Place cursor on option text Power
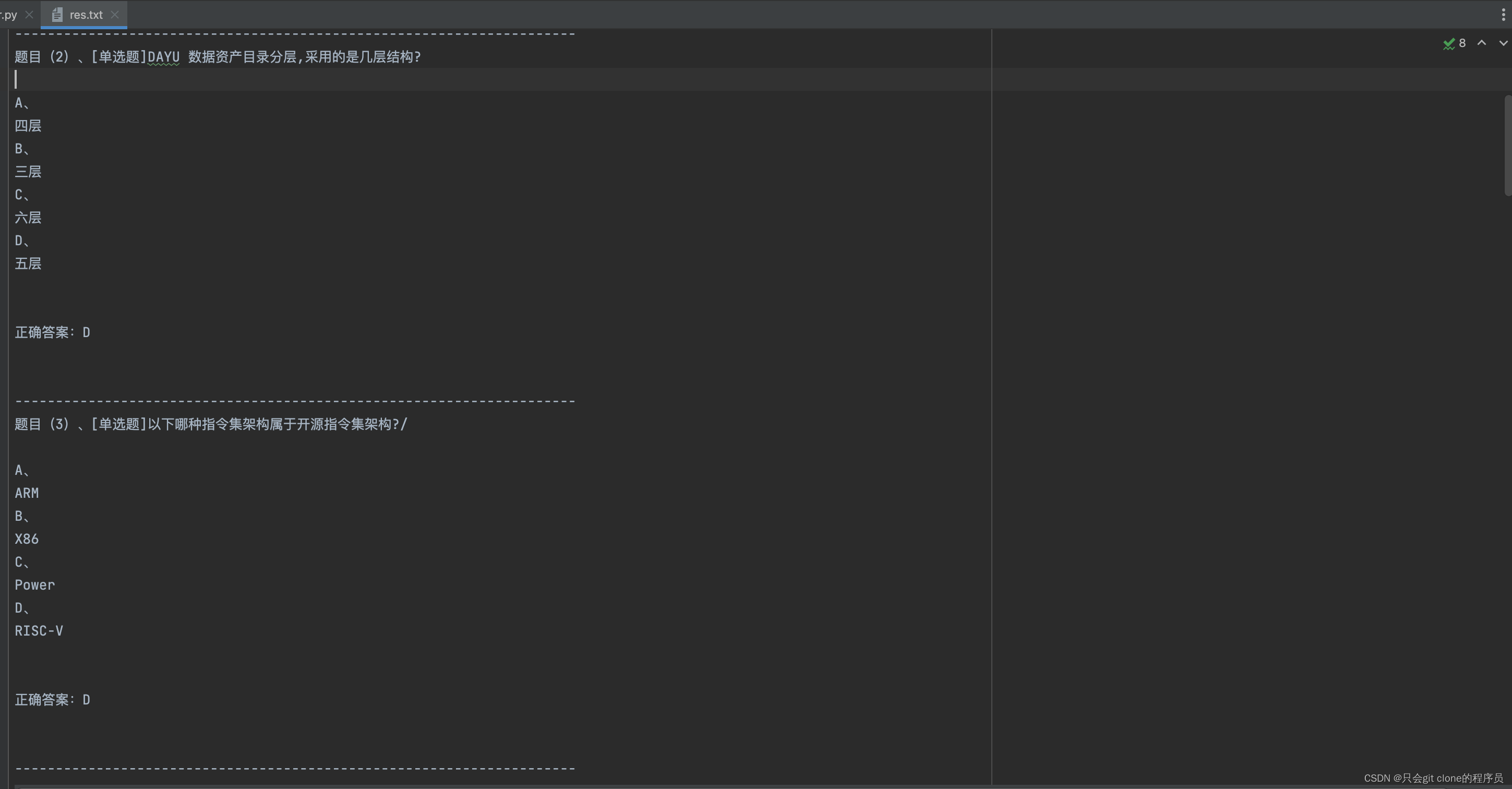Image resolution: width=1512 pixels, height=789 pixels. 34,585
